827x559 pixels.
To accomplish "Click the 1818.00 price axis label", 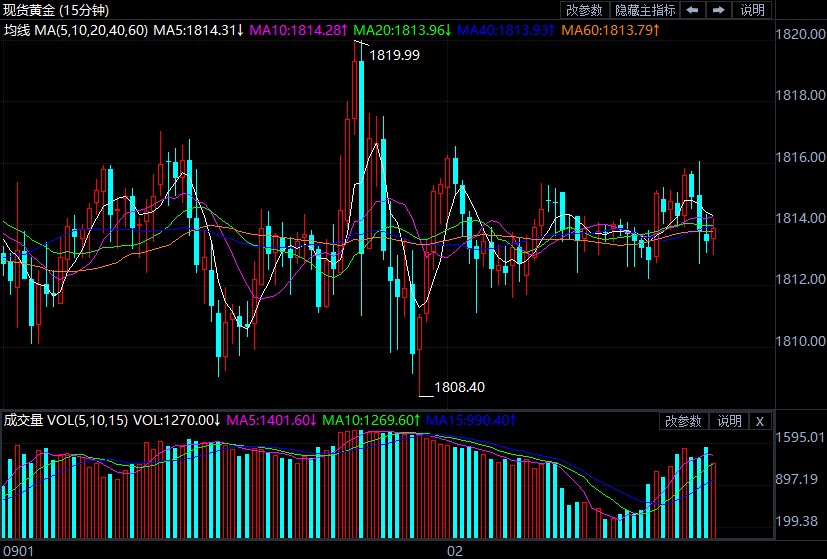I will pyautogui.click(x=800, y=95).
